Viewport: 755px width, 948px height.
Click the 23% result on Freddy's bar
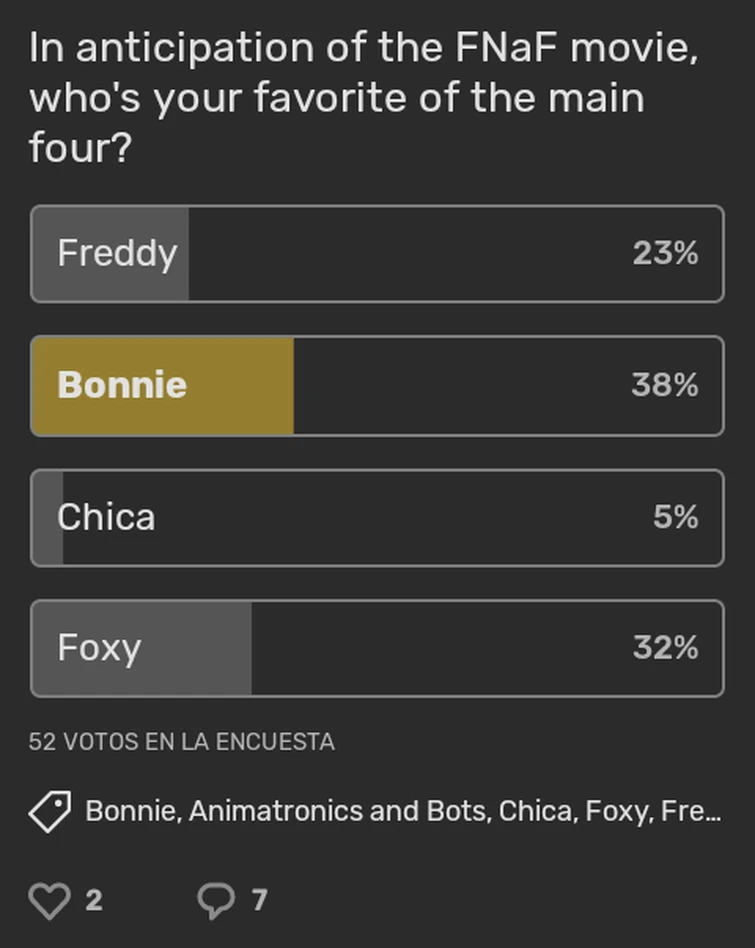(x=664, y=253)
